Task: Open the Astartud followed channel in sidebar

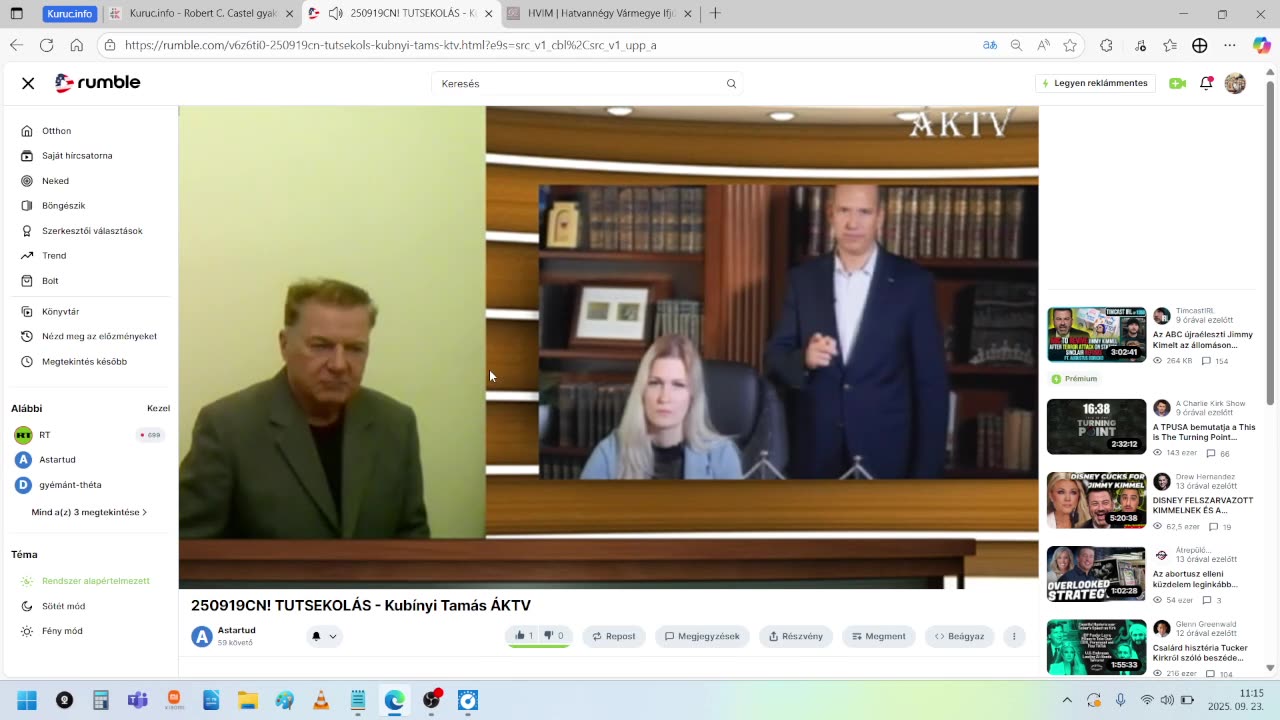Action: point(57,460)
